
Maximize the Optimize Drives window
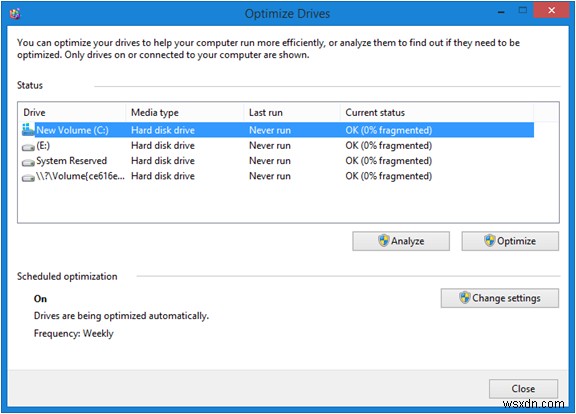coord(522,11)
